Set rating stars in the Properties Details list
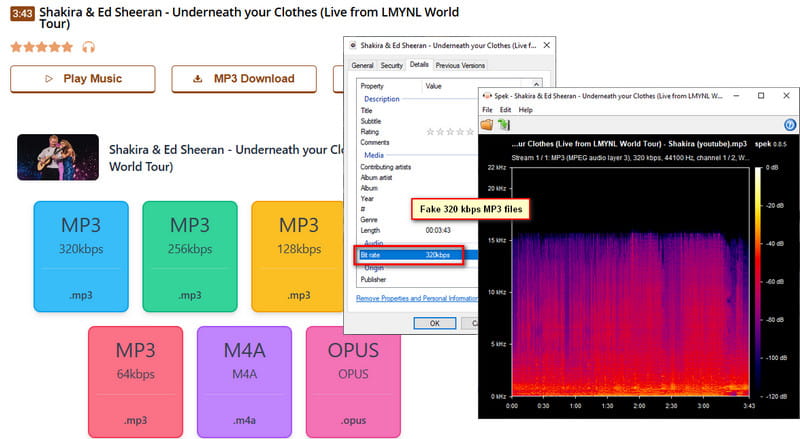Screen dimensions: 800x439 [x=450, y=132]
